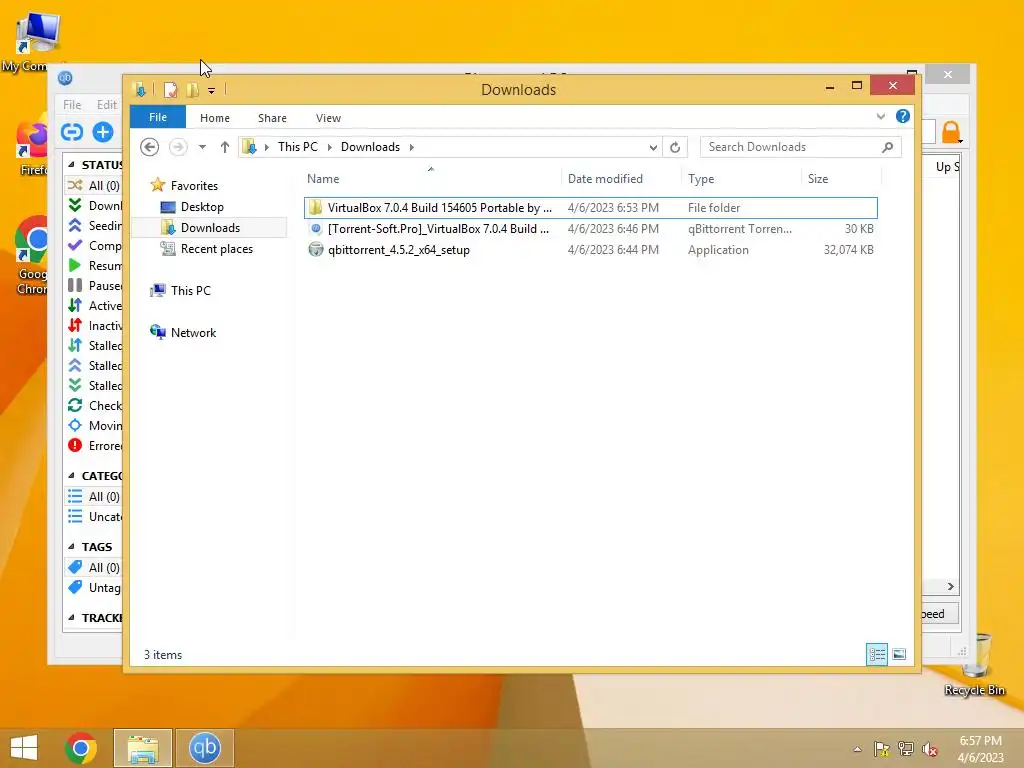This screenshot has height=768, width=1024.
Task: Open Customize Quick Access Toolbar dropdown
Action: (212, 91)
